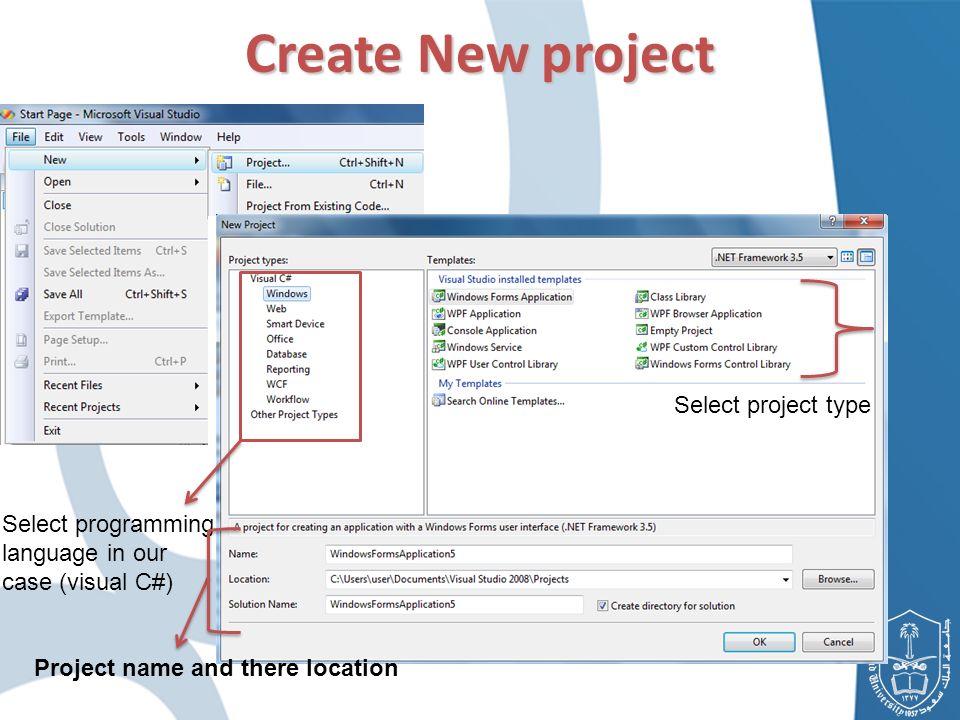Viewport: 960px width, 720px height.
Task: Click Close in the File menu
Action: point(57,205)
